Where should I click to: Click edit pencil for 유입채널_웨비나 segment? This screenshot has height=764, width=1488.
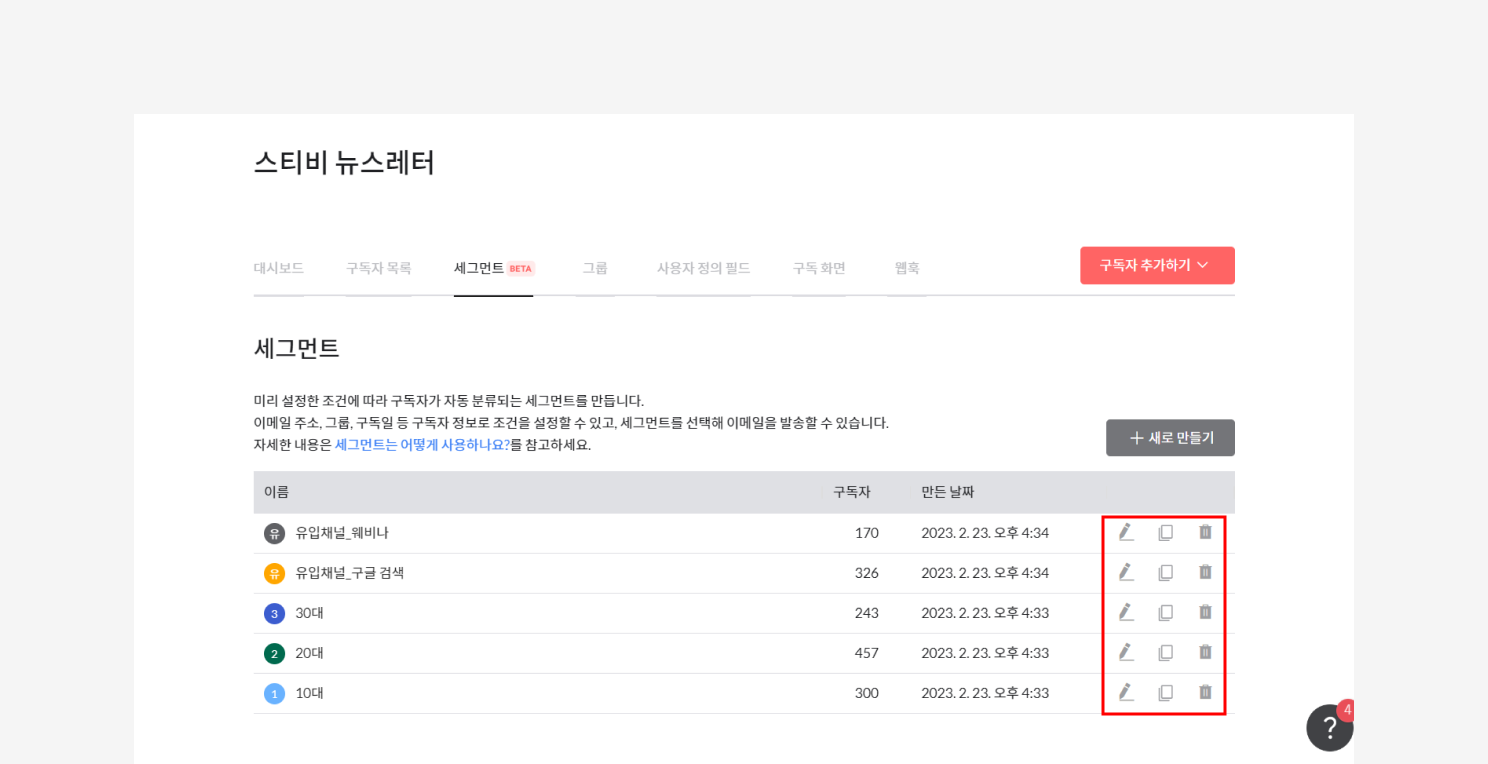pyautogui.click(x=1126, y=532)
